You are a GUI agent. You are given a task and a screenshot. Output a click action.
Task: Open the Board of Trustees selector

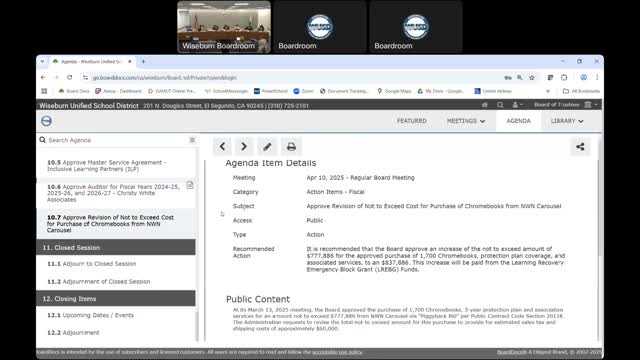[x=566, y=105]
